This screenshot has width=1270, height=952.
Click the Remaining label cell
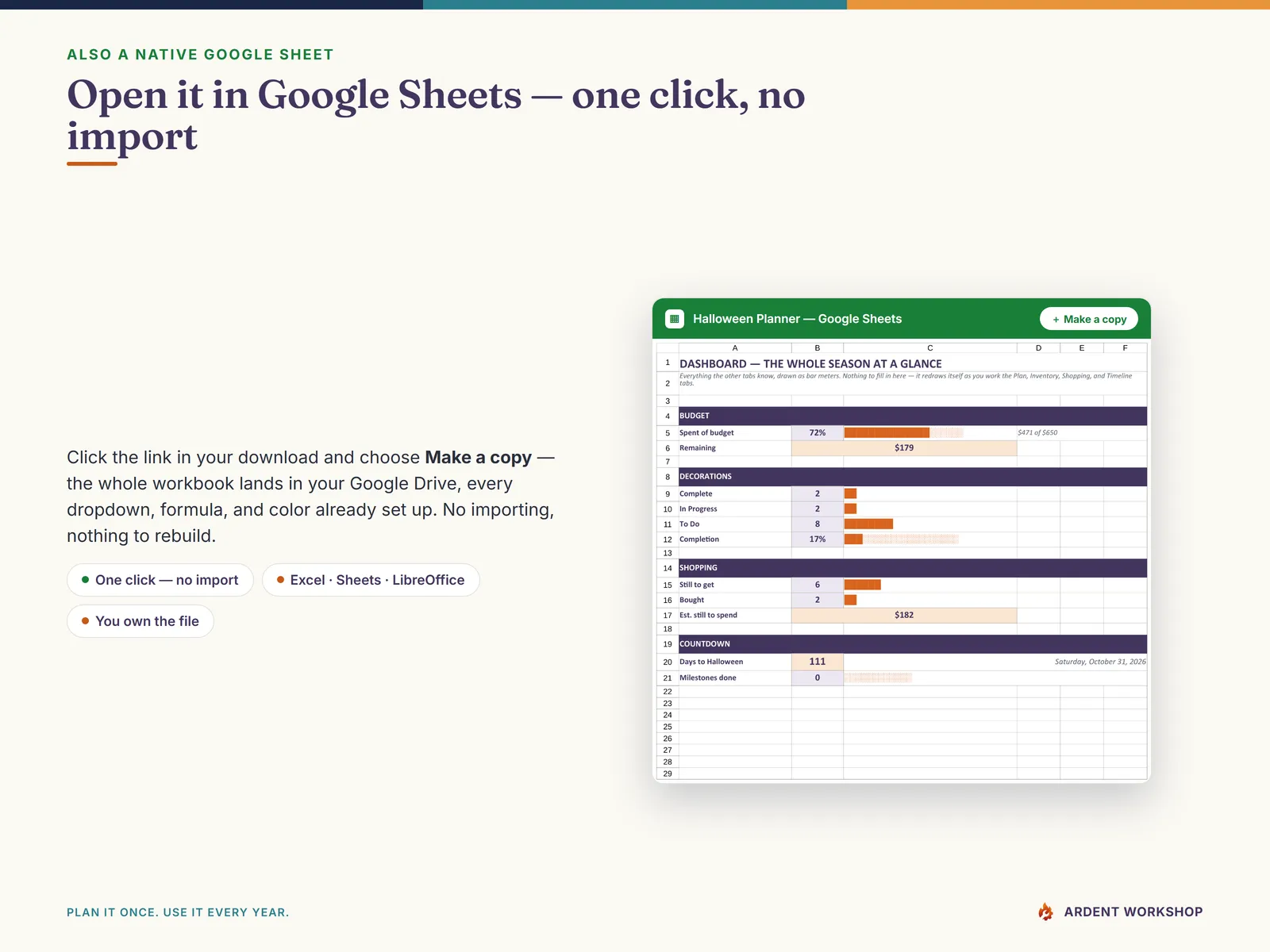735,448
